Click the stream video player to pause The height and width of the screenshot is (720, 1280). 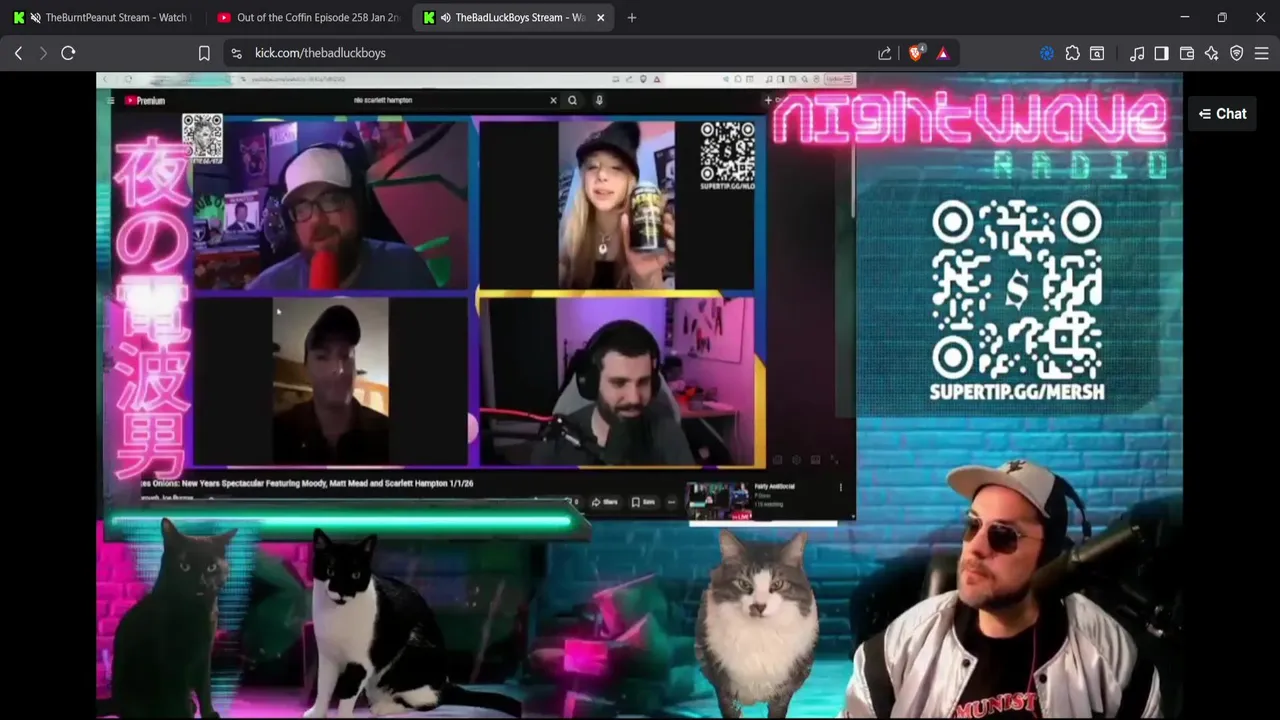coord(639,396)
